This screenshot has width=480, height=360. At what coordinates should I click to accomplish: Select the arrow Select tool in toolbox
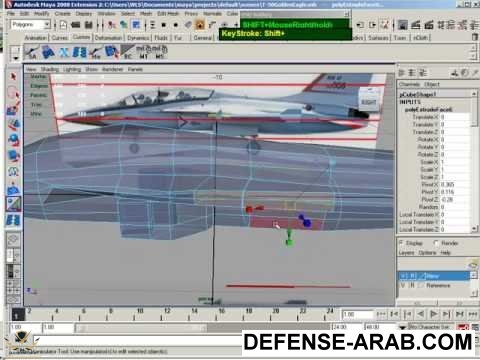click(x=13, y=77)
